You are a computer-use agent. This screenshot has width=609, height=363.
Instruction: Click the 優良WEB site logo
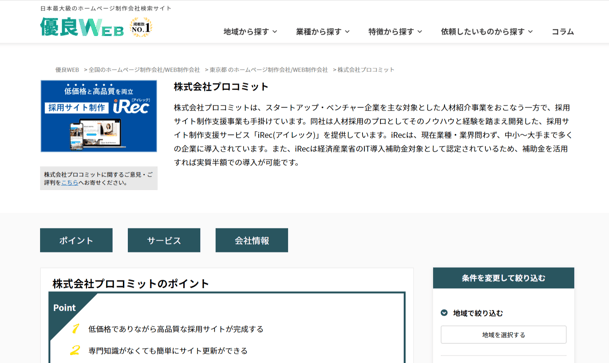pyautogui.click(x=82, y=27)
